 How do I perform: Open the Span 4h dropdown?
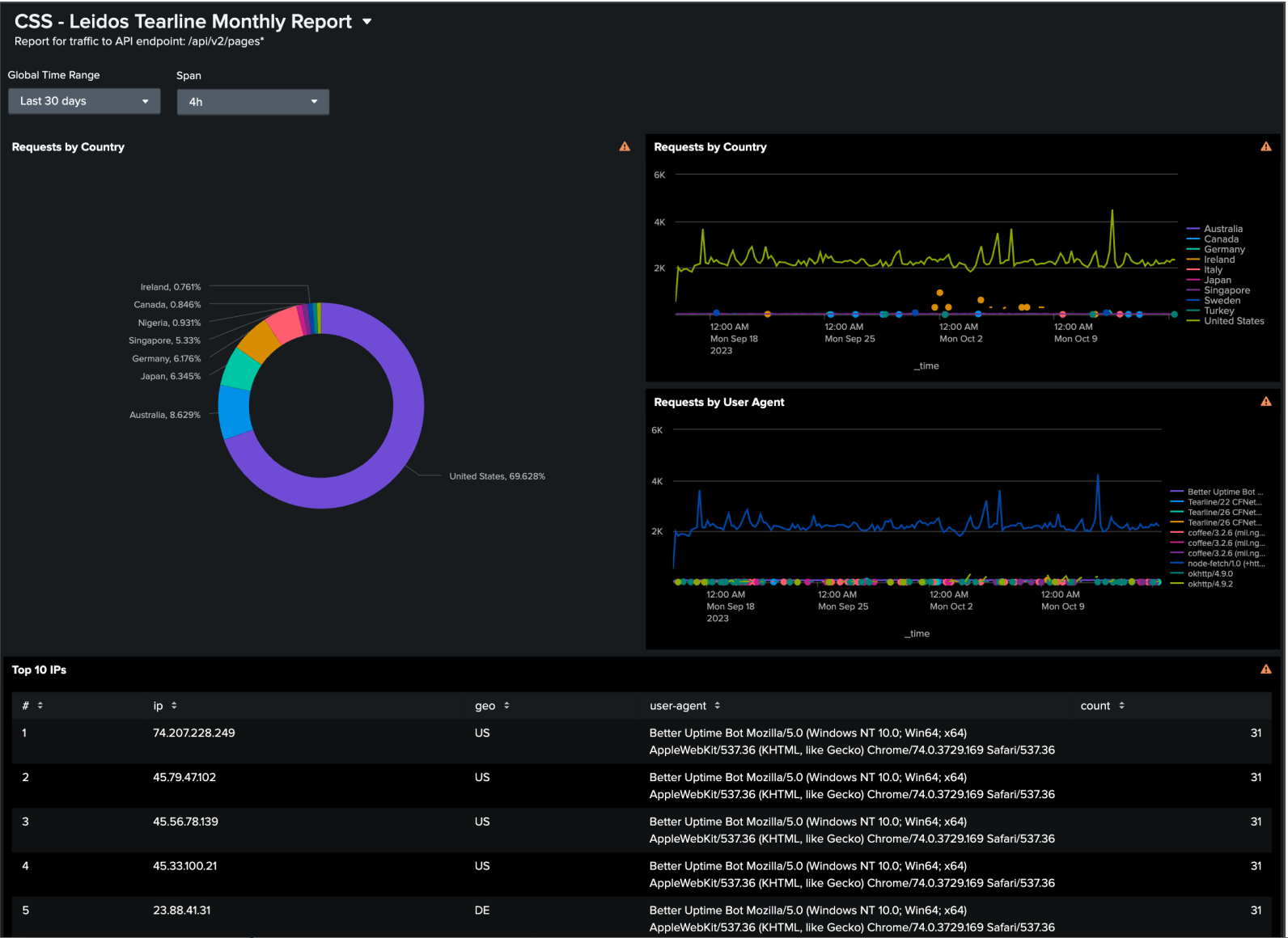pyautogui.click(x=252, y=102)
